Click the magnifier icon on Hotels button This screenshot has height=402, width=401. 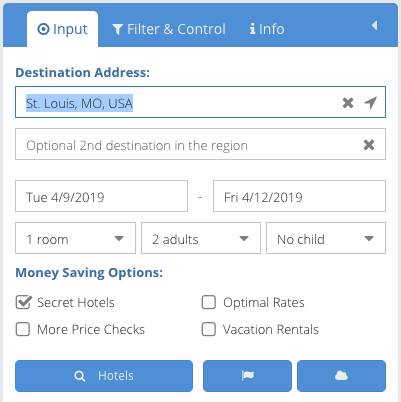[80, 376]
